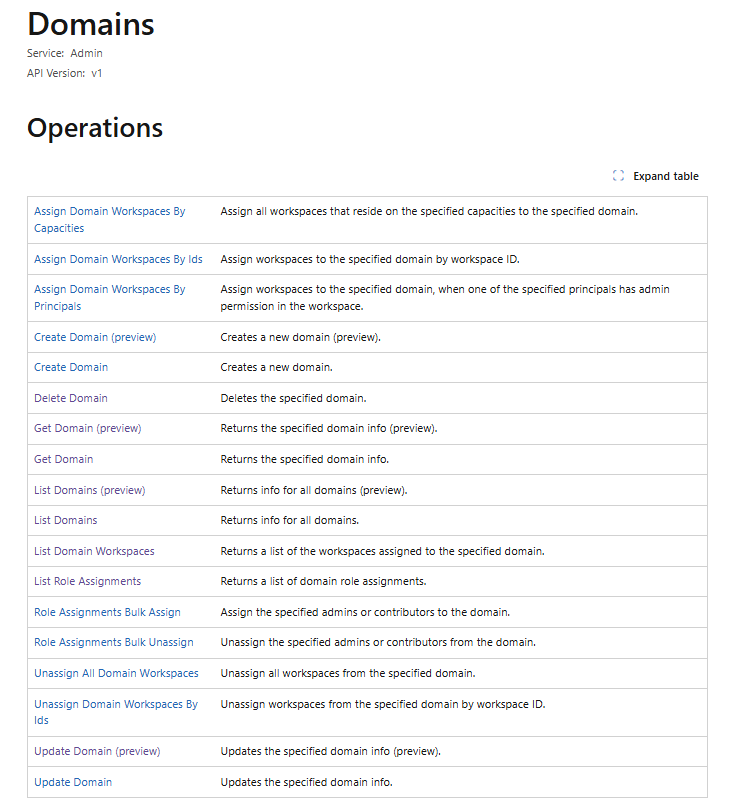Viewport: 737px width, 809px height.
Task: Click the Expand table icon
Action: click(618, 176)
